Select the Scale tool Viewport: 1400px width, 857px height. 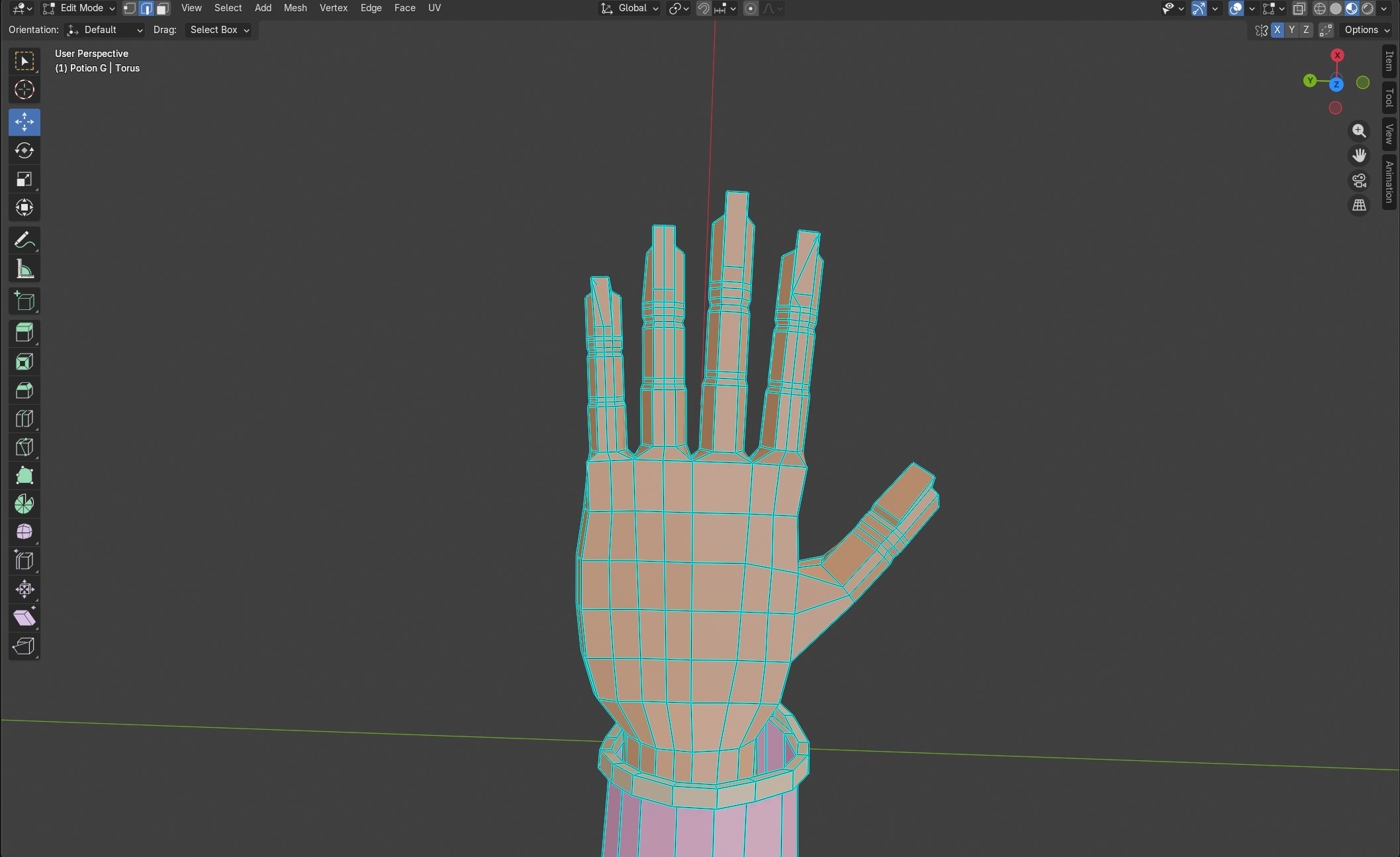pyautogui.click(x=24, y=179)
